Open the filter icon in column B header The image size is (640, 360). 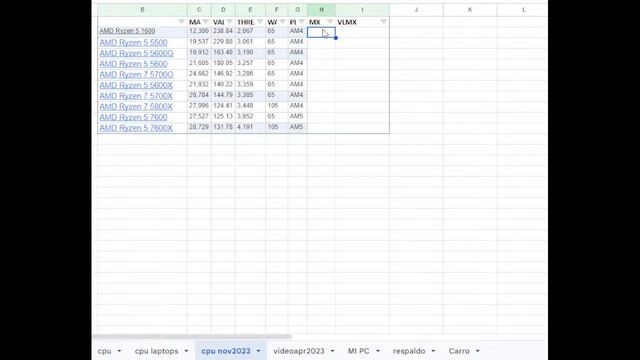coord(181,22)
